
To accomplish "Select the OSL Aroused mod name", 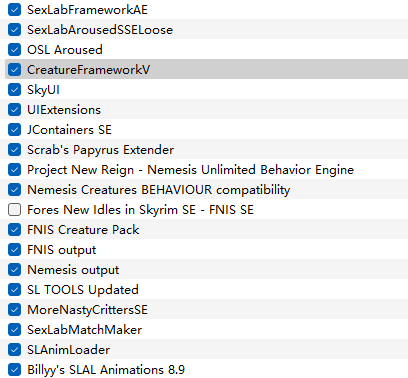I will (x=65, y=50).
